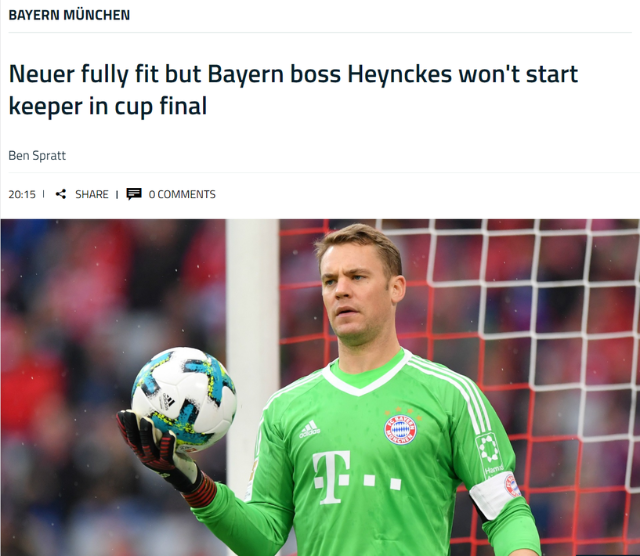Viewport: 640px width, 556px height.
Task: Open author Ben Spratt's page
Action: [37, 156]
